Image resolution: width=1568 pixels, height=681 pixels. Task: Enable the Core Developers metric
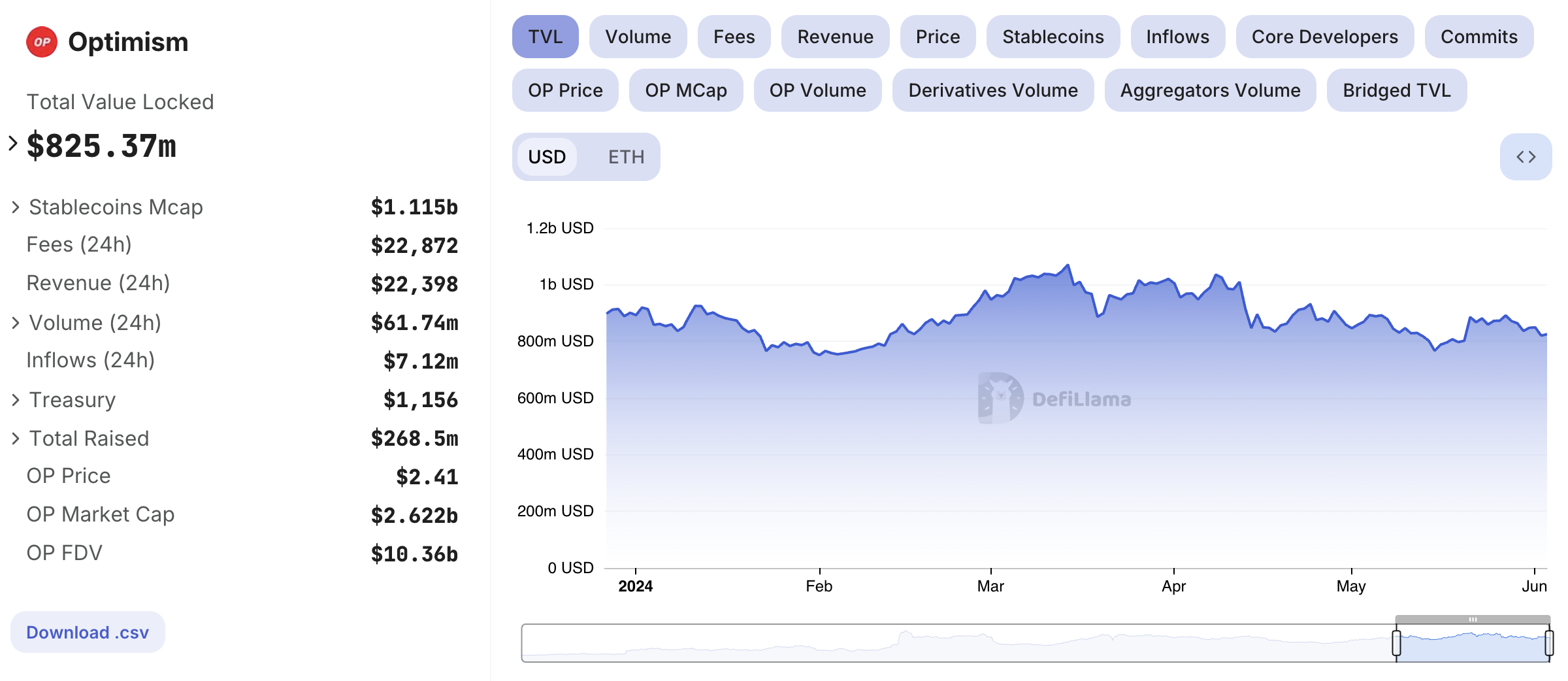coord(1324,37)
